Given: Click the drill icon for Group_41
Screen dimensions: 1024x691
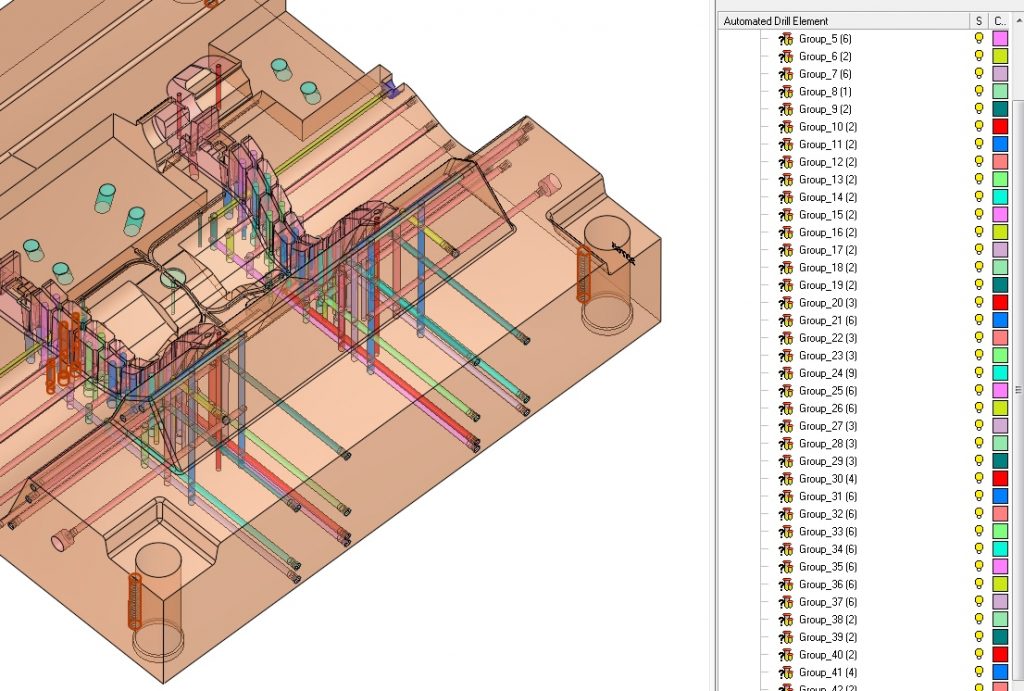Looking at the screenshot, I should [786, 672].
